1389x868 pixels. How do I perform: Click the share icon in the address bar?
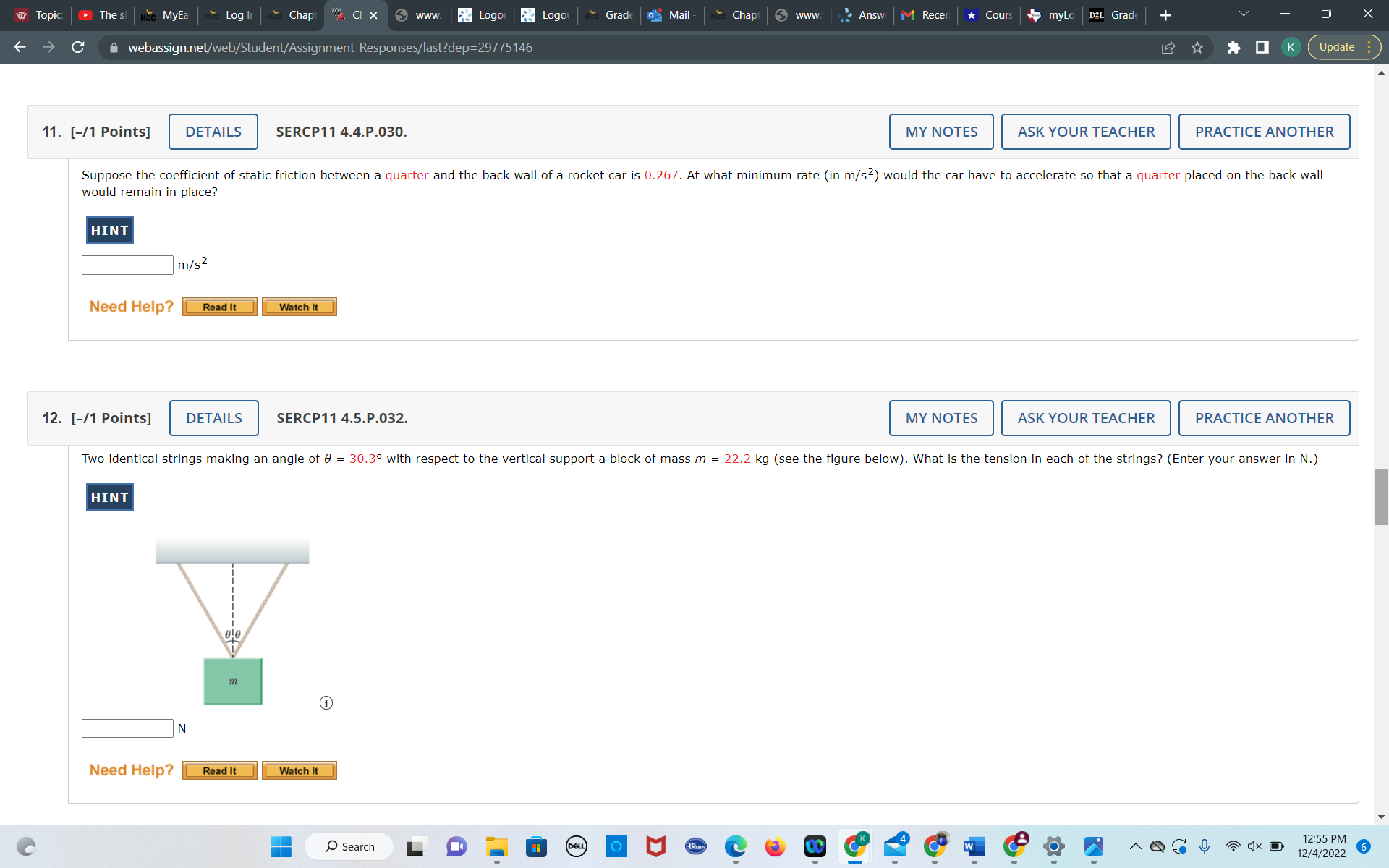pos(1168,48)
